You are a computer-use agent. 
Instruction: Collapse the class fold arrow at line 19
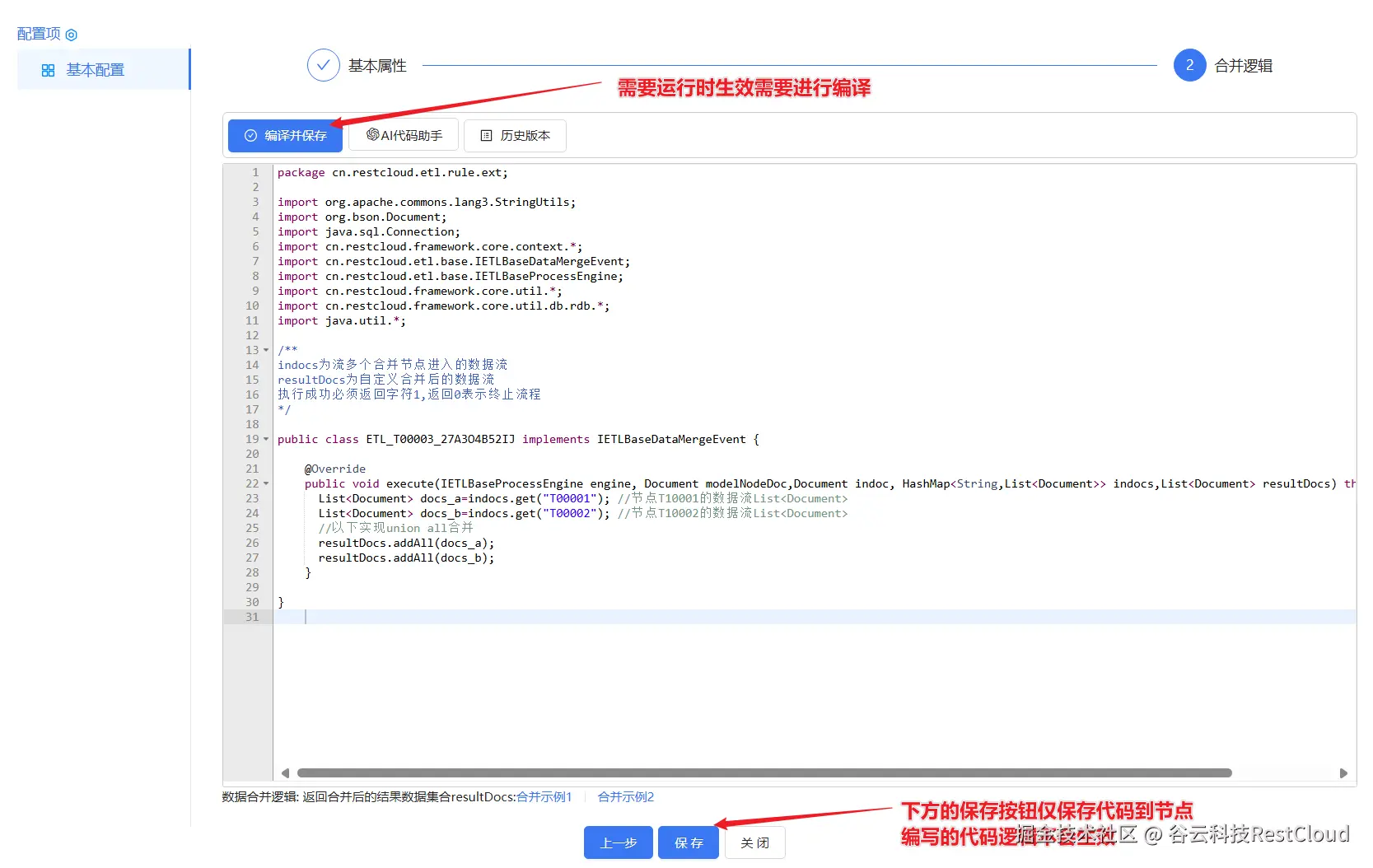click(266, 439)
